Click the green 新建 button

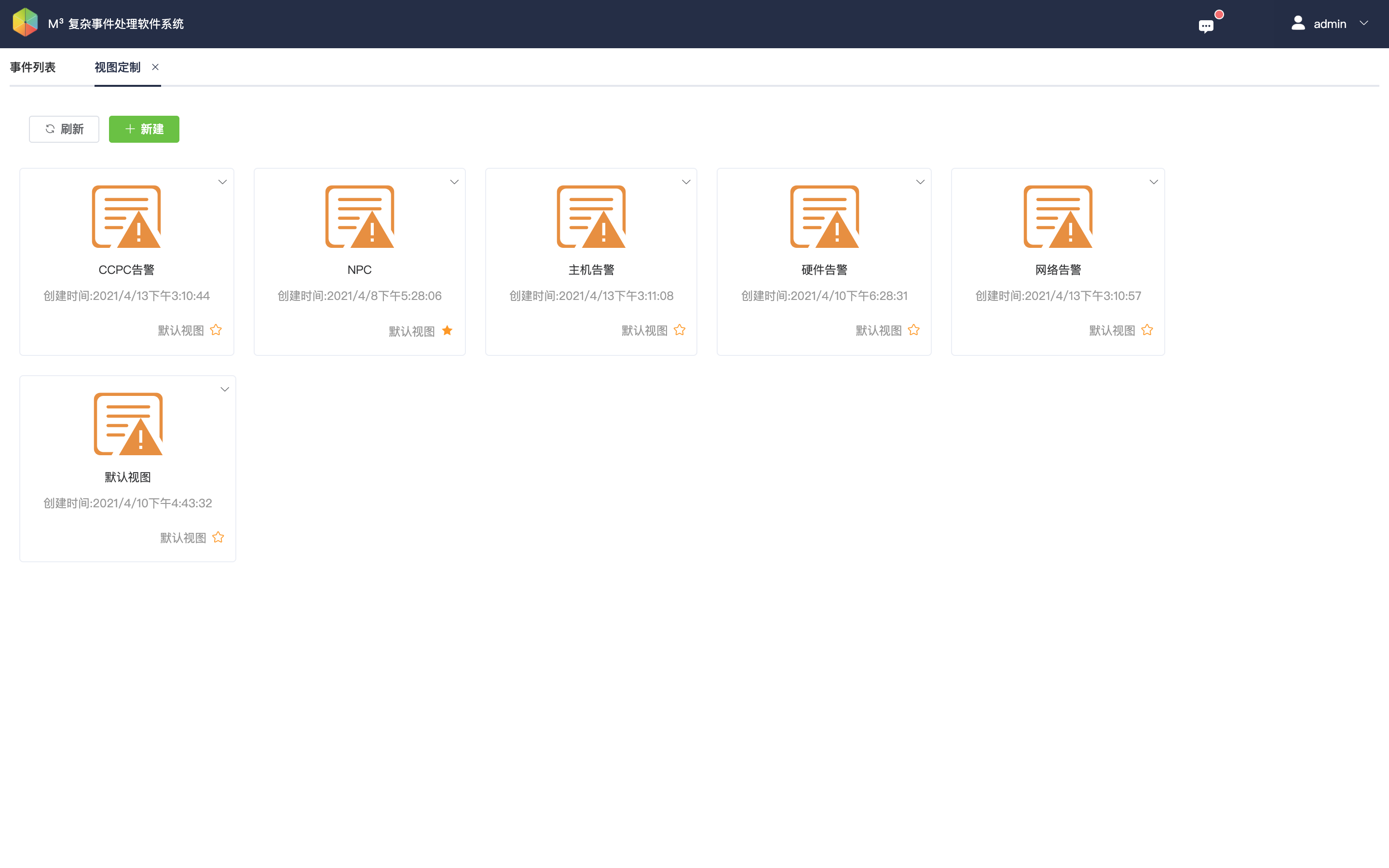pyautogui.click(x=144, y=129)
